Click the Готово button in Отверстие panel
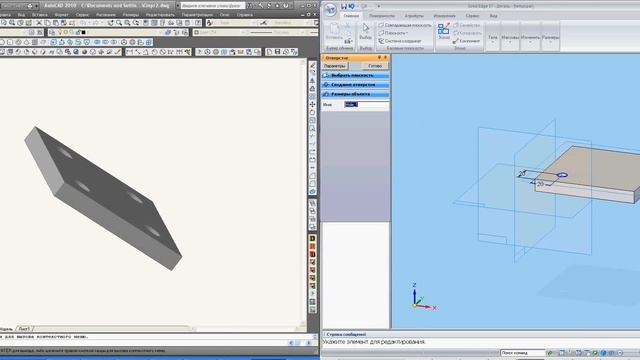This screenshot has width=640, height=360. pyautogui.click(x=375, y=66)
